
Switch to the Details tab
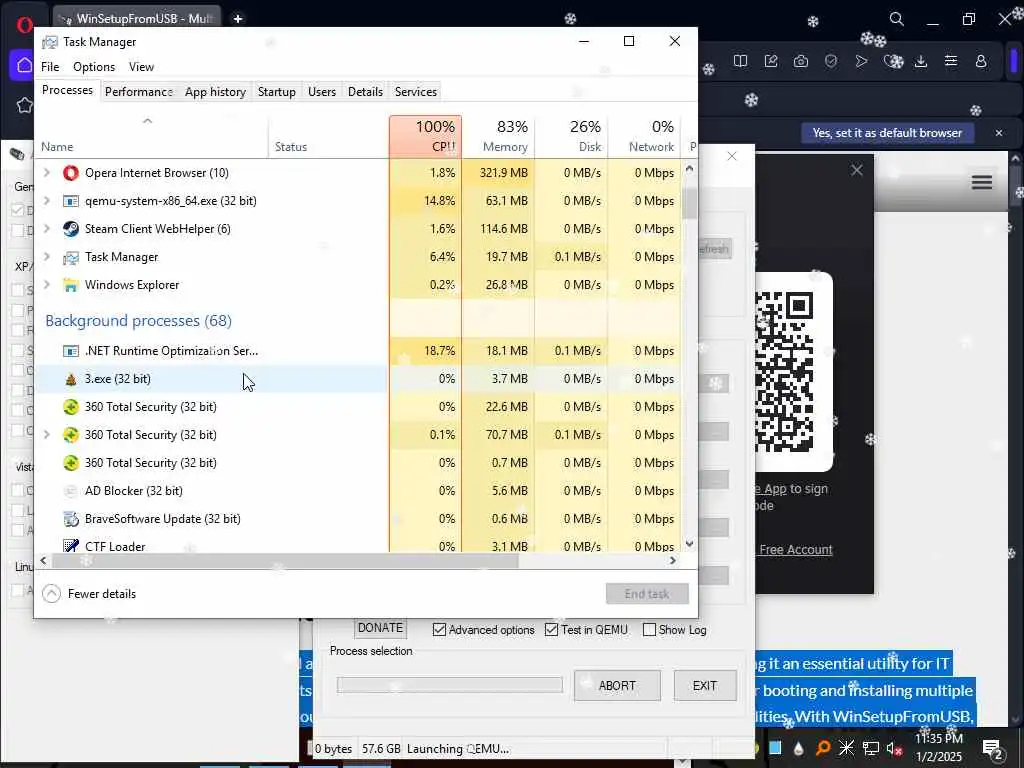365,92
